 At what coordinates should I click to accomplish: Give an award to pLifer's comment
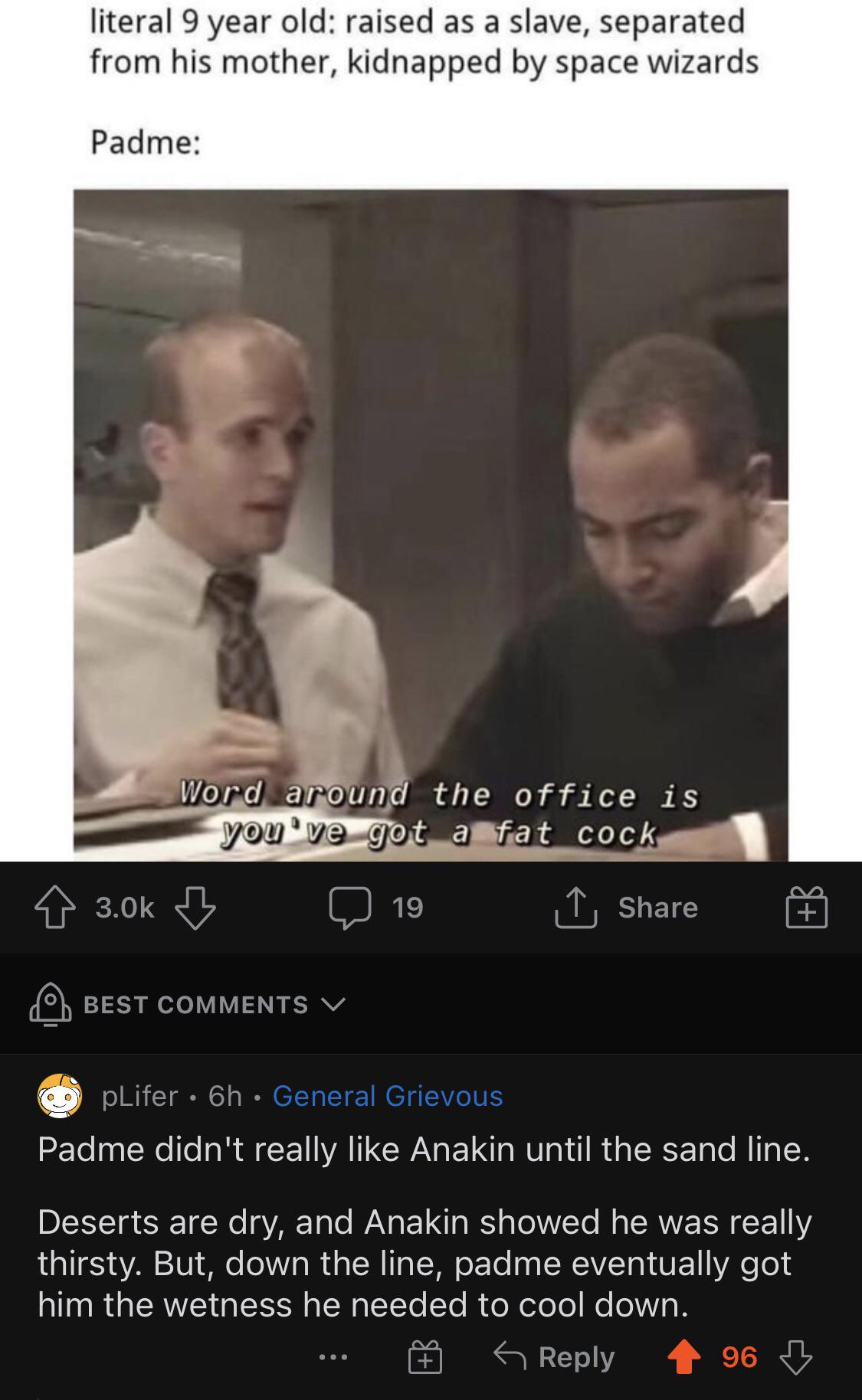coord(425,1357)
